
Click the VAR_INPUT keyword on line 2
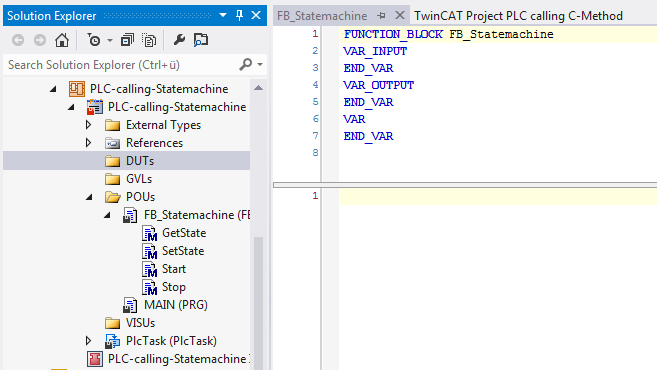375,51
